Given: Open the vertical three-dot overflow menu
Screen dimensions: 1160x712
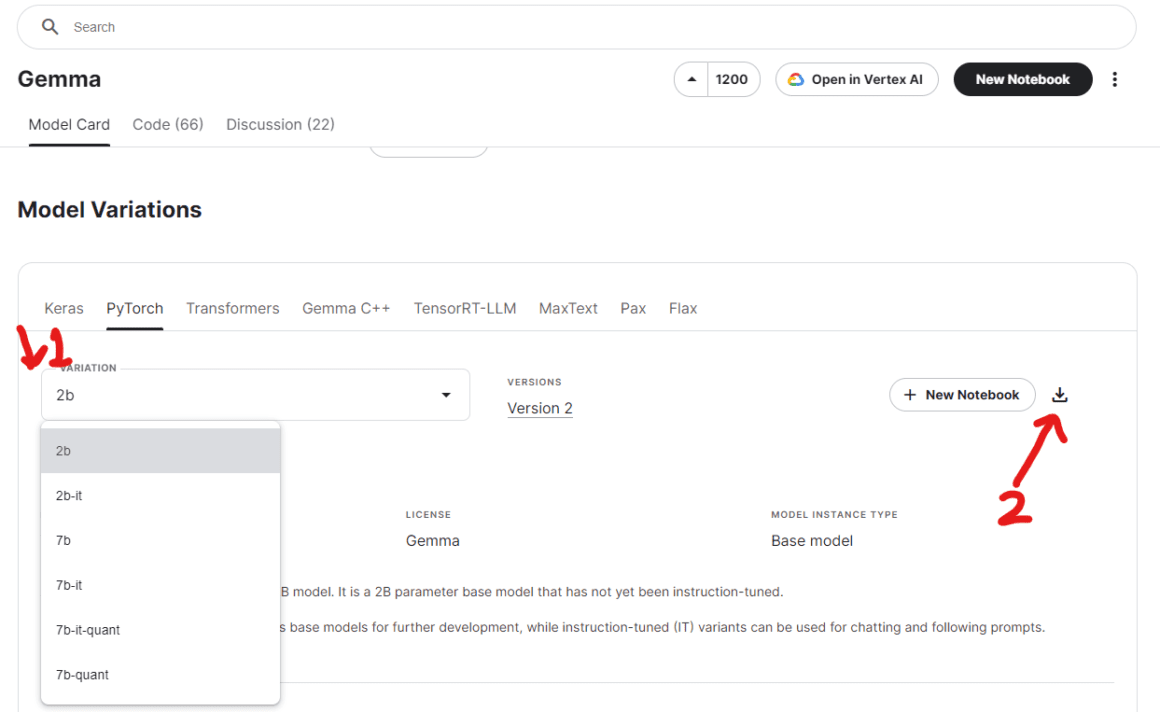Looking at the screenshot, I should click(1115, 79).
